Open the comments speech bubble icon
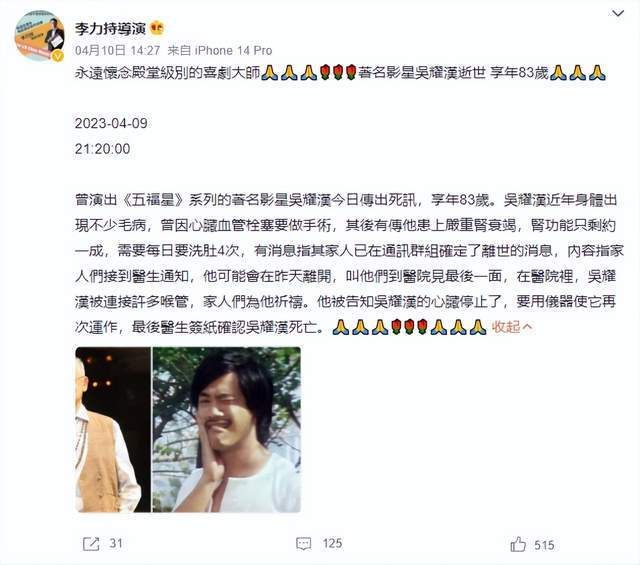Image resolution: width=640 pixels, height=565 pixels. point(303,544)
